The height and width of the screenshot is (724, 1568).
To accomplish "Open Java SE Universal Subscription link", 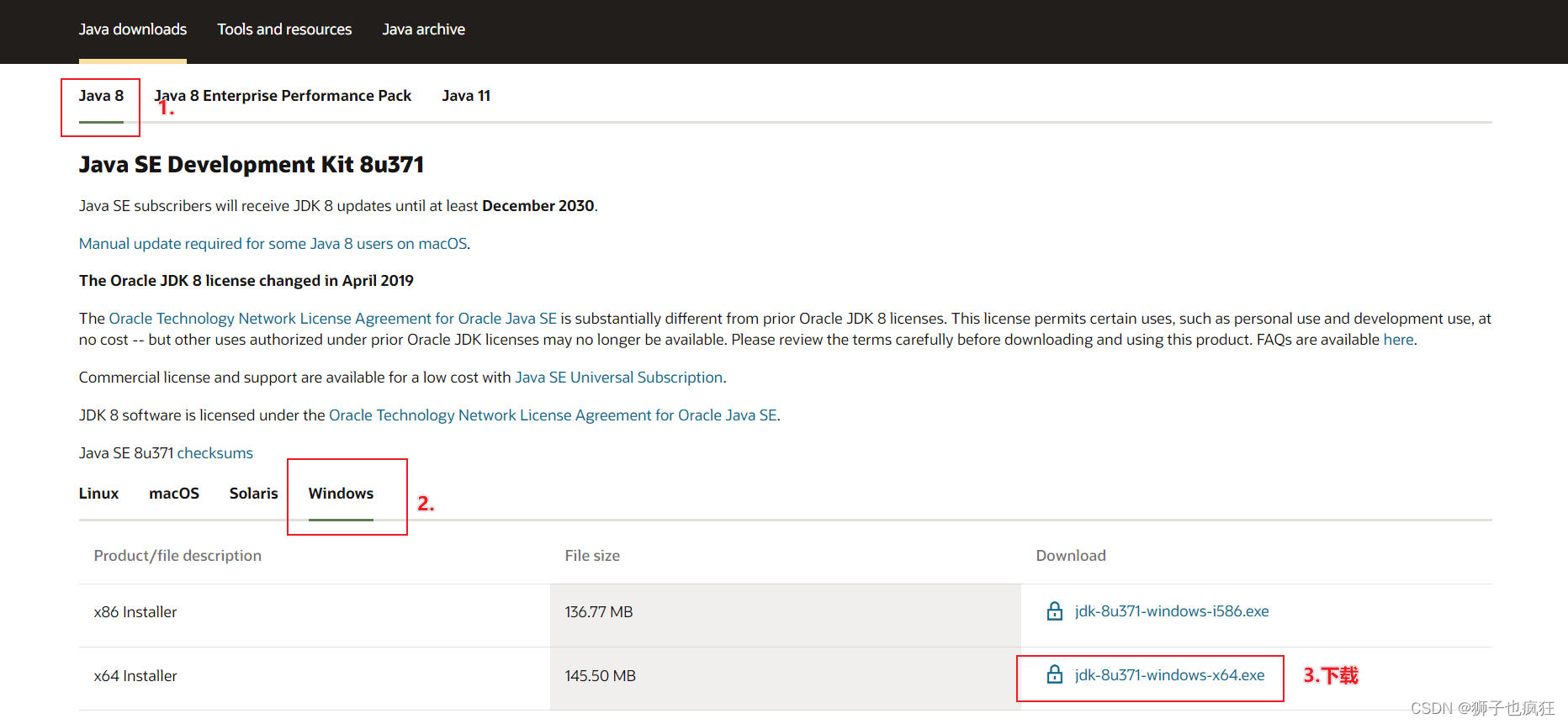I will [x=618, y=378].
